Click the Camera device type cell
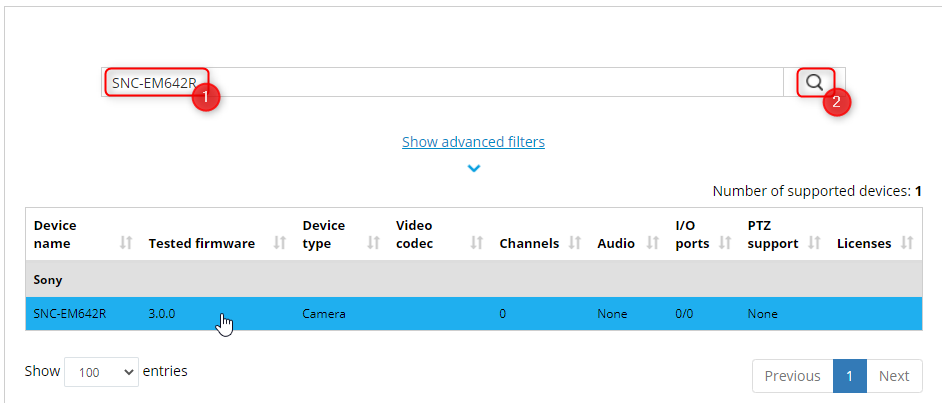The image size is (942, 403). pyautogui.click(x=324, y=314)
